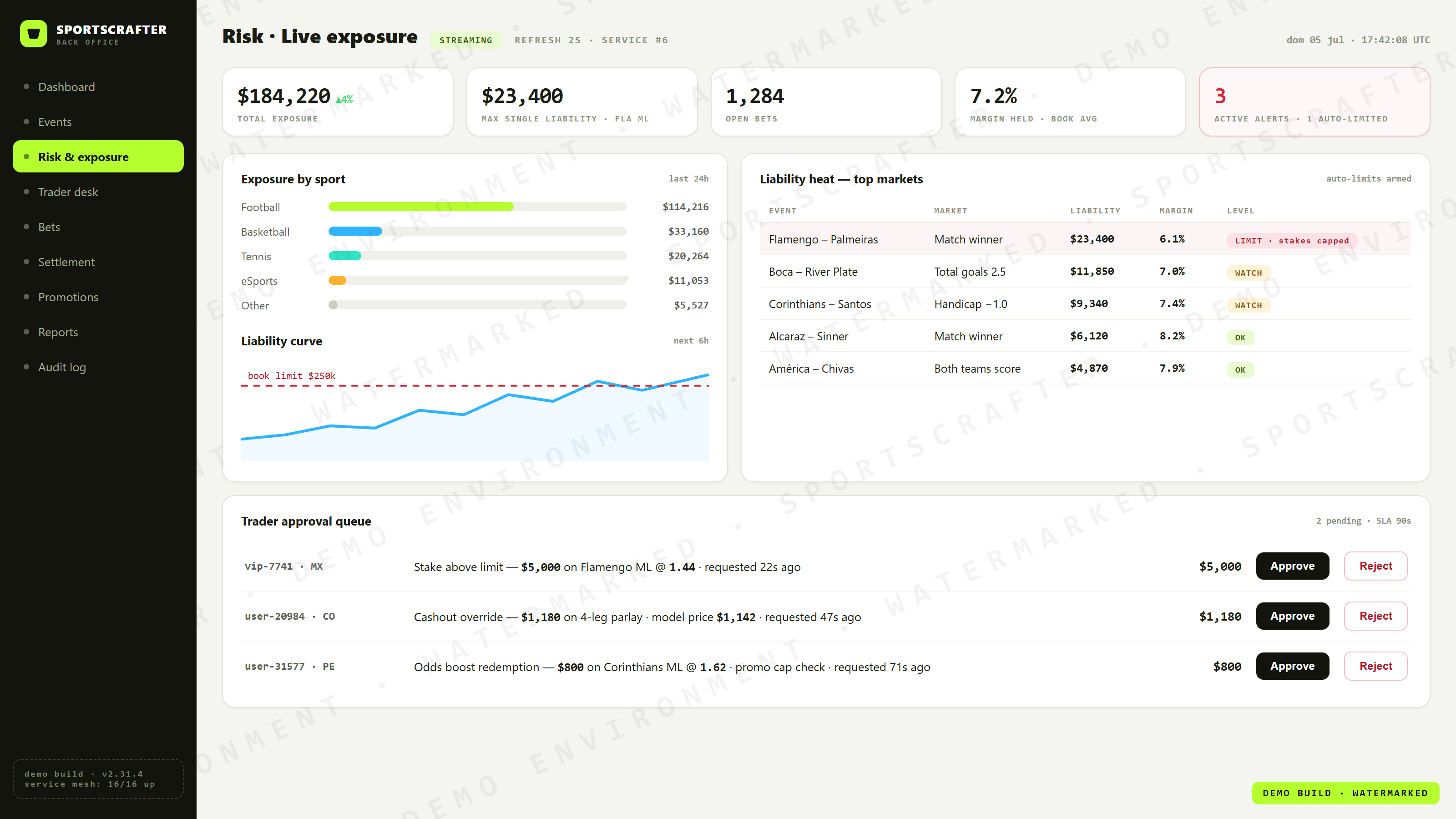
Task: Open the Active Alerts card
Action: [1314, 102]
